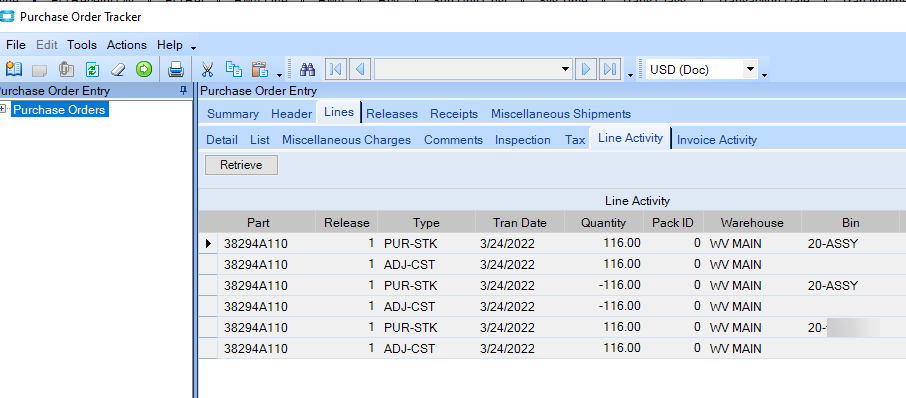Image resolution: width=906 pixels, height=398 pixels.
Task: Switch to the Invoice Activity tab
Action: [x=716, y=140]
